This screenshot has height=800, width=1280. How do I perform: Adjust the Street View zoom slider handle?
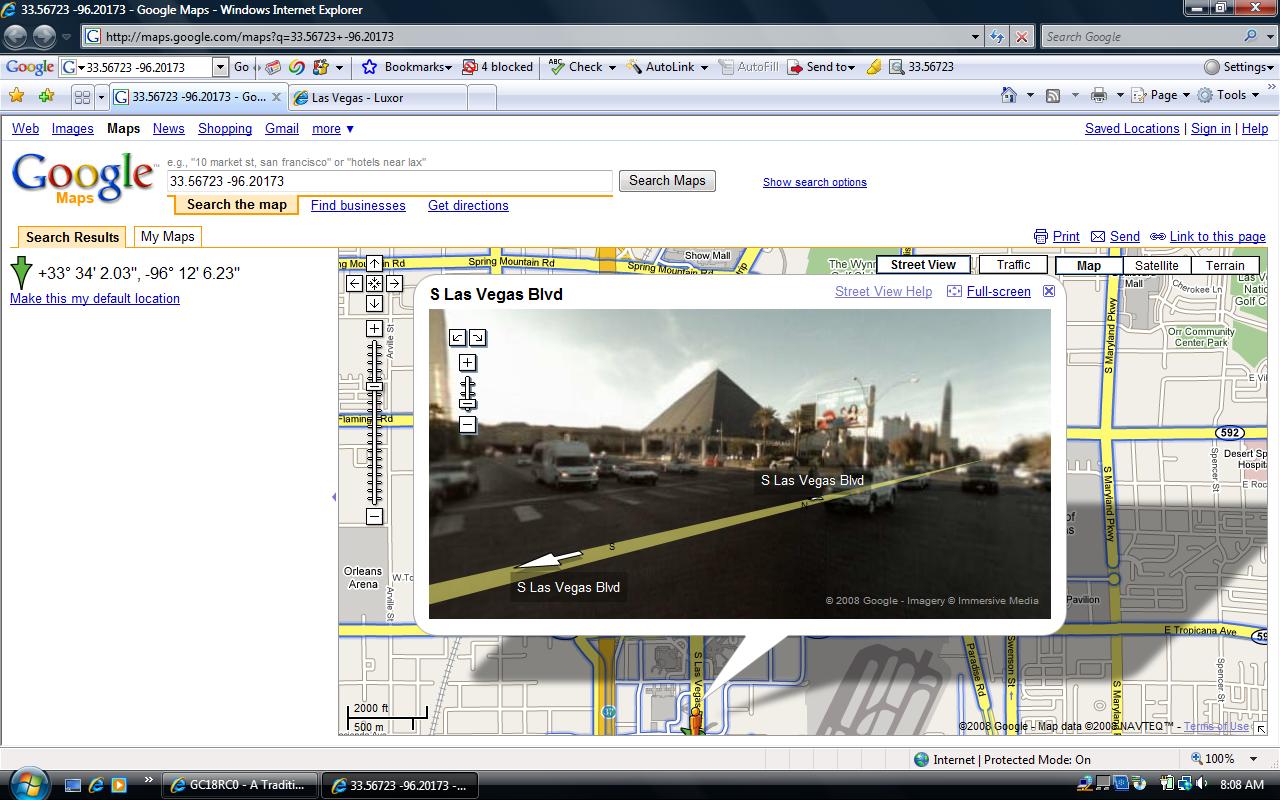pyautogui.click(x=467, y=404)
